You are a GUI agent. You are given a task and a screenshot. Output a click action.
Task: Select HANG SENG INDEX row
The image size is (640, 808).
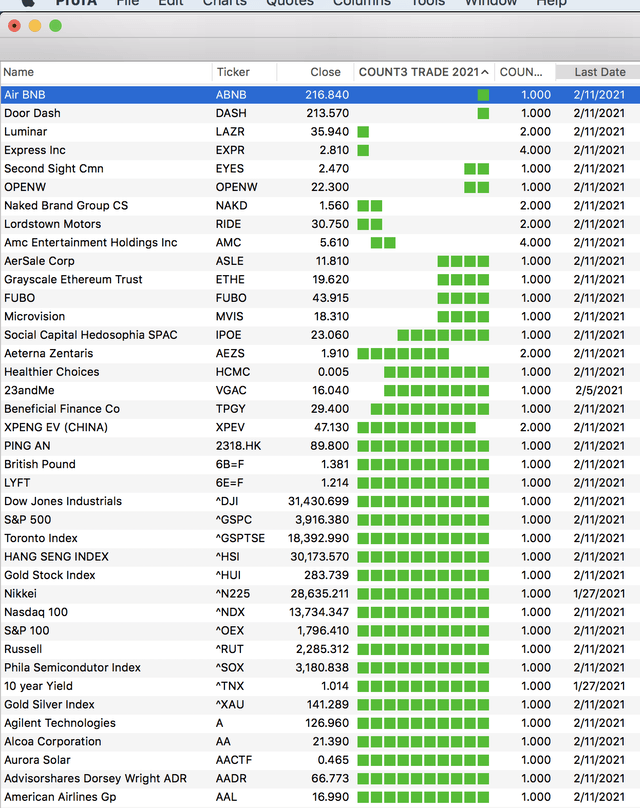pos(320,557)
